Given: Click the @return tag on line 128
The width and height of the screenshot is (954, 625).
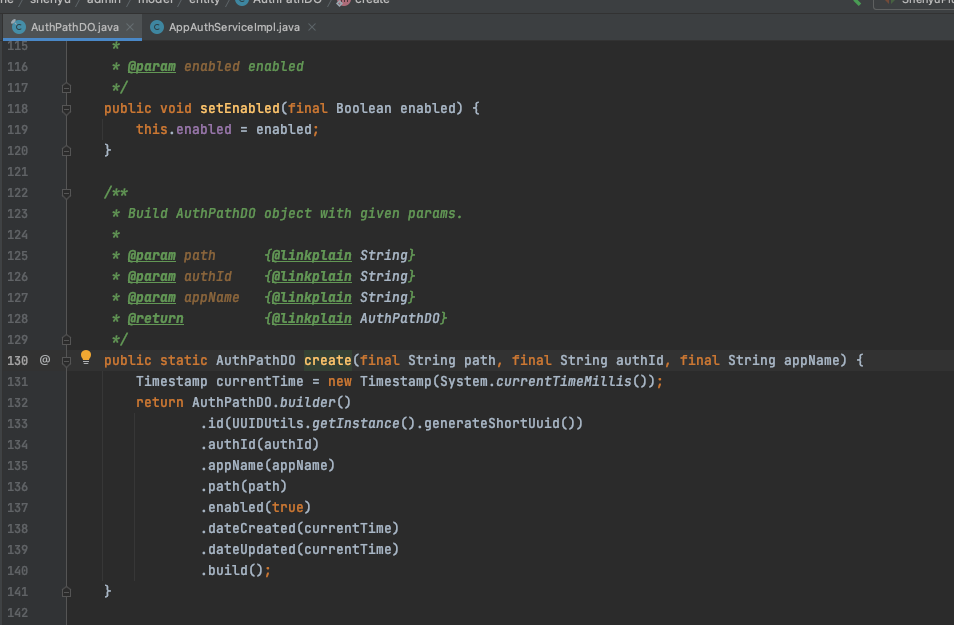Looking at the screenshot, I should pyautogui.click(x=155, y=318).
